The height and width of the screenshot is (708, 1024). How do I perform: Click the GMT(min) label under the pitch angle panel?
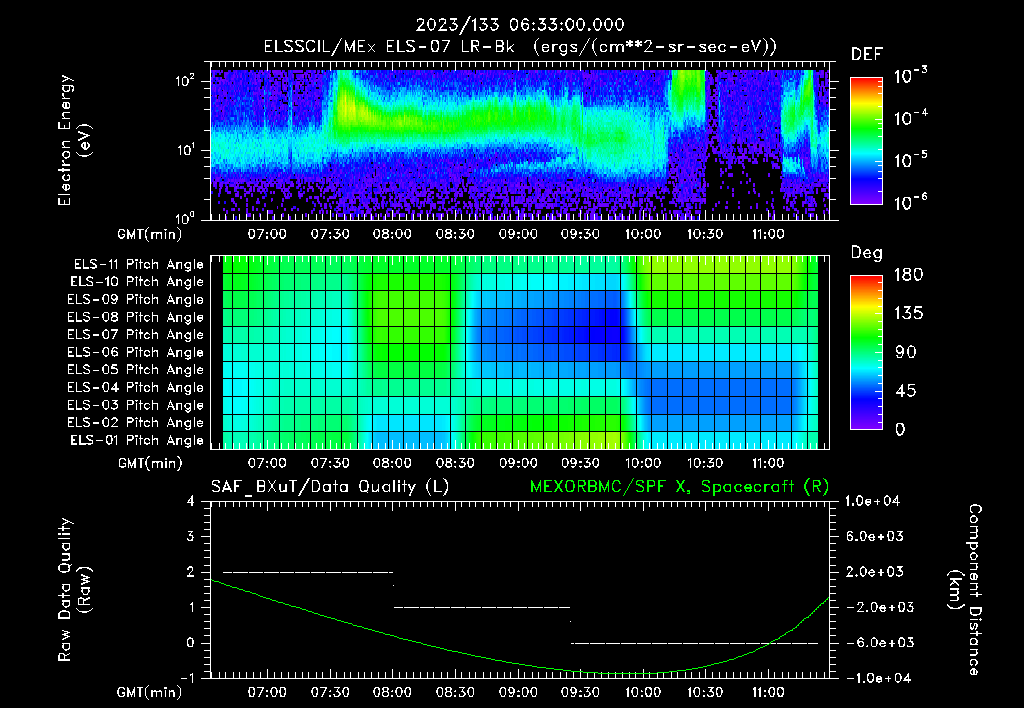pos(150,464)
